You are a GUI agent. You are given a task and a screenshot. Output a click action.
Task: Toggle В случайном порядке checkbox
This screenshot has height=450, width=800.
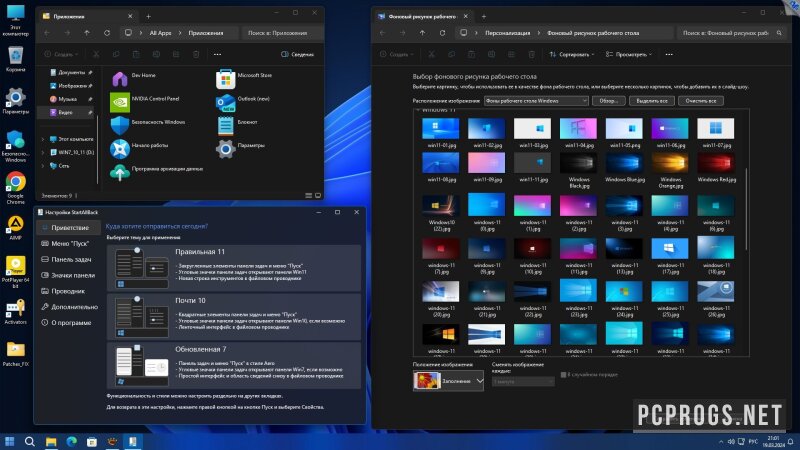pos(563,374)
